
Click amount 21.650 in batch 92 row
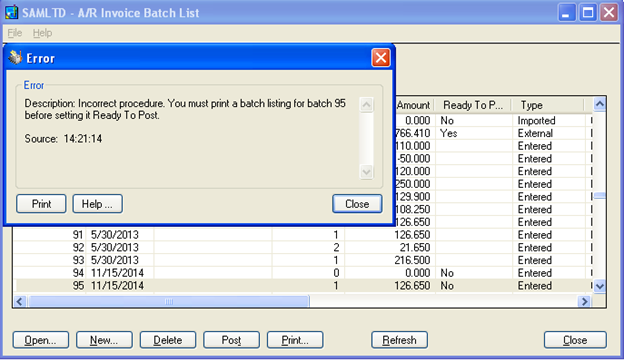415,247
